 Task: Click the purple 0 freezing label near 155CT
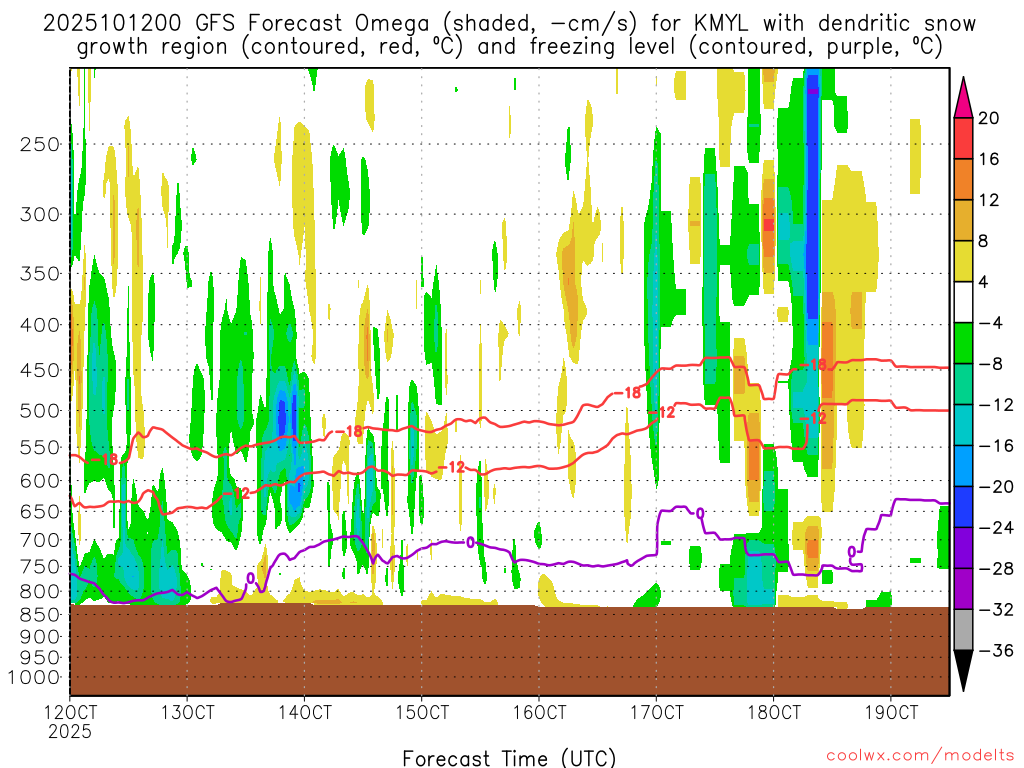point(470,542)
